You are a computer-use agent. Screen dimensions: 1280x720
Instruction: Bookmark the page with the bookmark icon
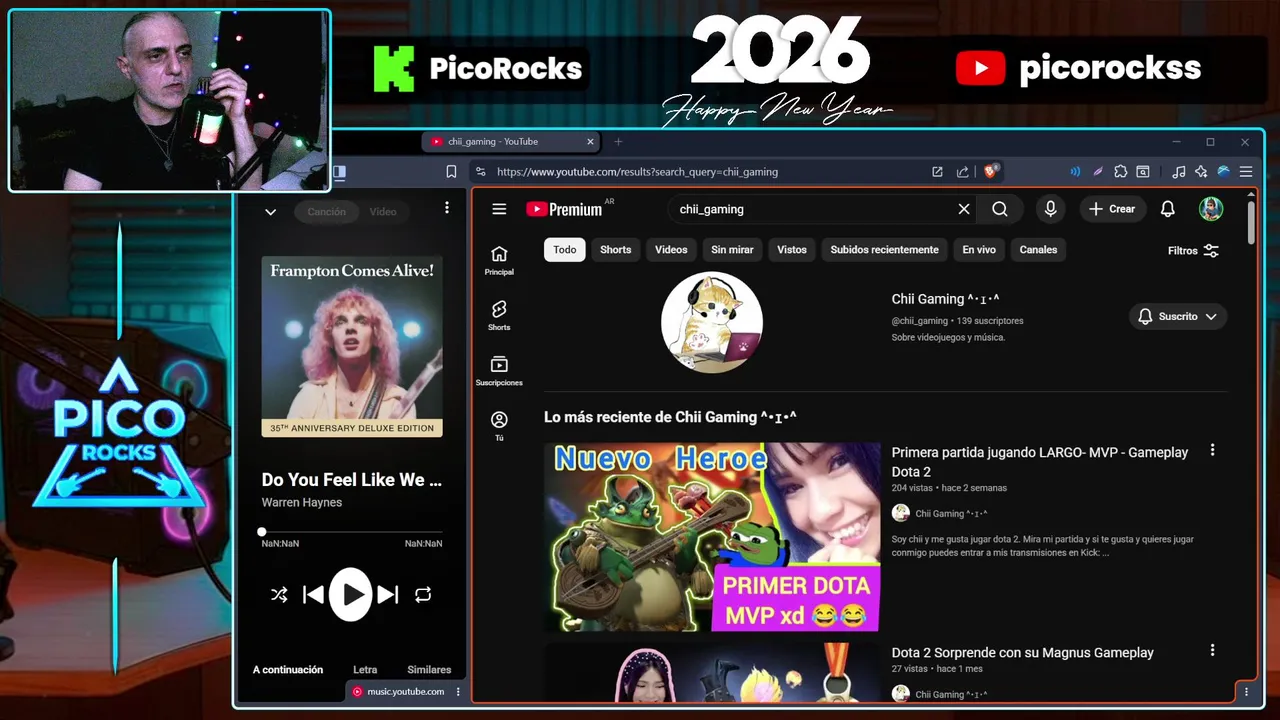tap(451, 171)
